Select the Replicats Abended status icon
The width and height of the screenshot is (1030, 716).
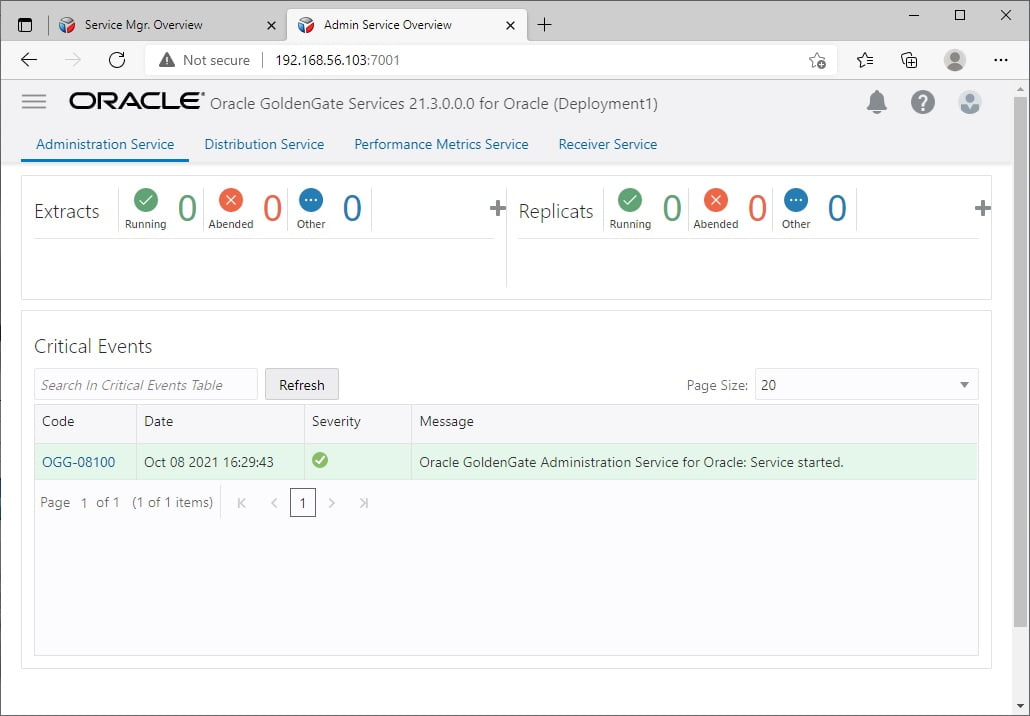tap(715, 200)
